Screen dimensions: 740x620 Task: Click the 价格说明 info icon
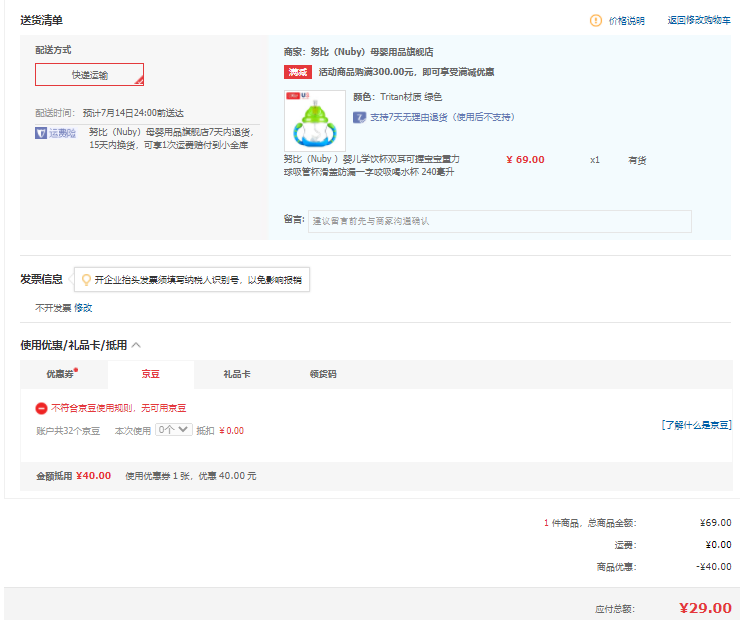(596, 20)
